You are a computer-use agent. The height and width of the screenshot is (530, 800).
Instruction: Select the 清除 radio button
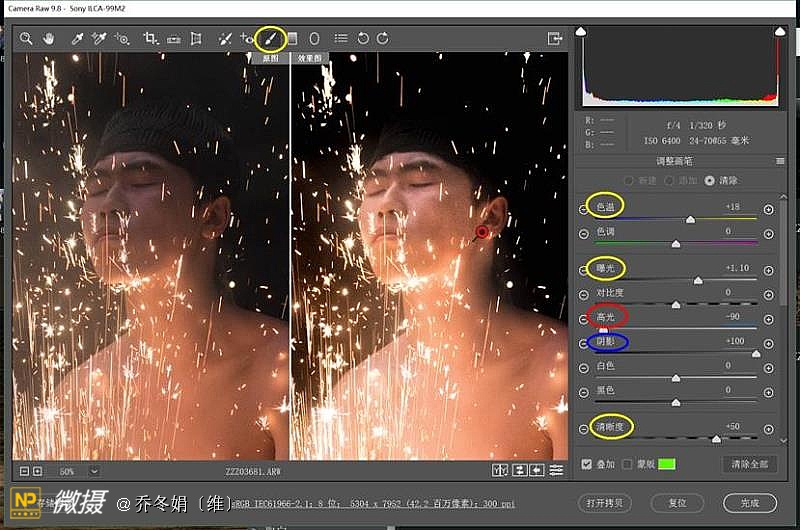(710, 180)
